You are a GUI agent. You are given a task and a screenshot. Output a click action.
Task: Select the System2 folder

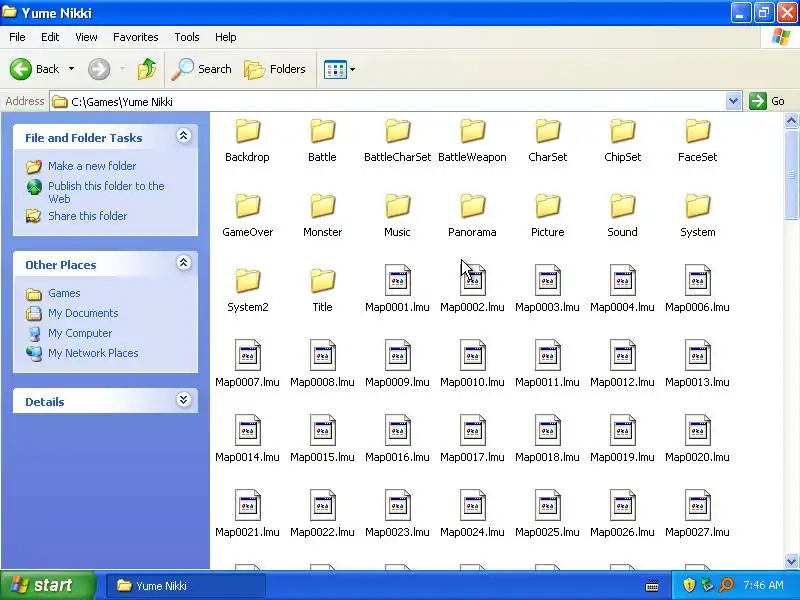tap(247, 290)
